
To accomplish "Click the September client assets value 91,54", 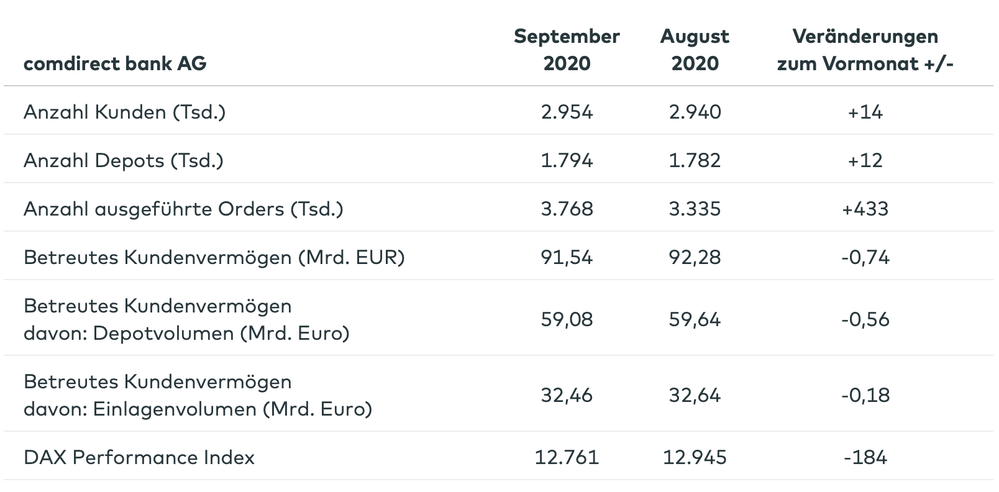I will (x=567, y=258).
